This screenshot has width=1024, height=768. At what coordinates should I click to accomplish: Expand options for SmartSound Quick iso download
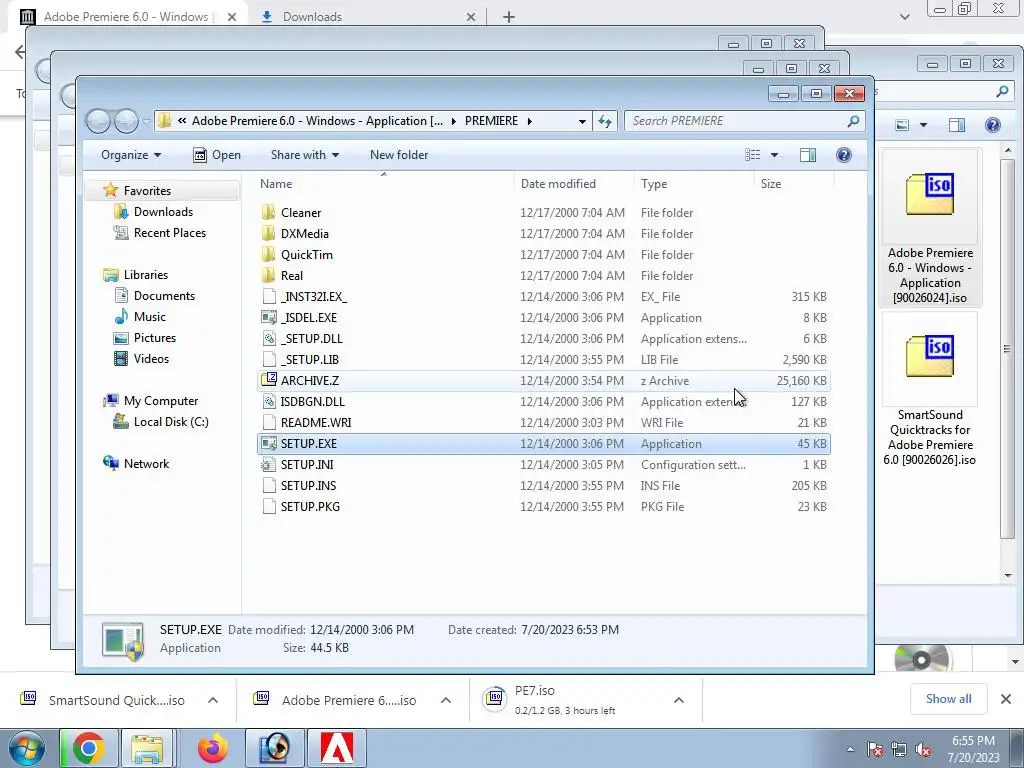click(213, 700)
